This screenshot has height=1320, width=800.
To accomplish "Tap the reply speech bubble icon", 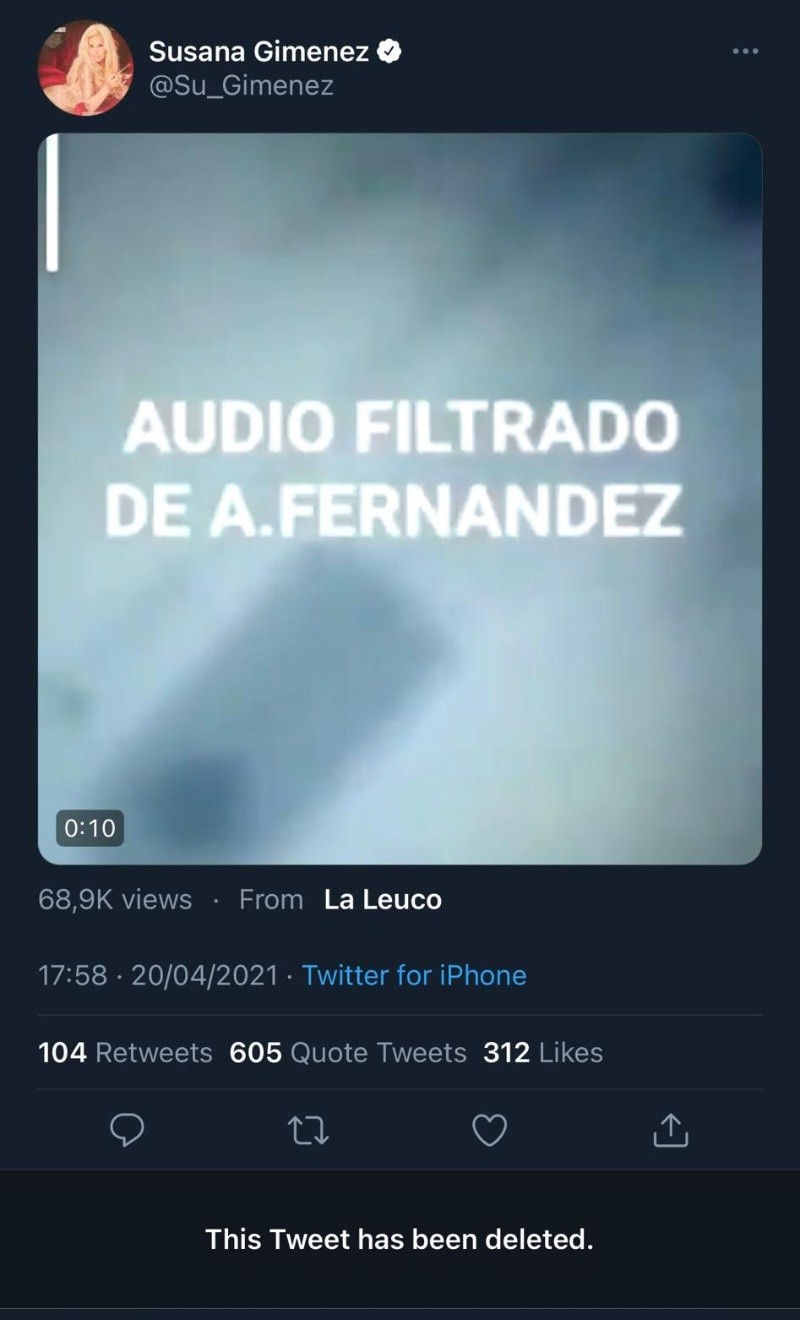I will (x=127, y=1130).
